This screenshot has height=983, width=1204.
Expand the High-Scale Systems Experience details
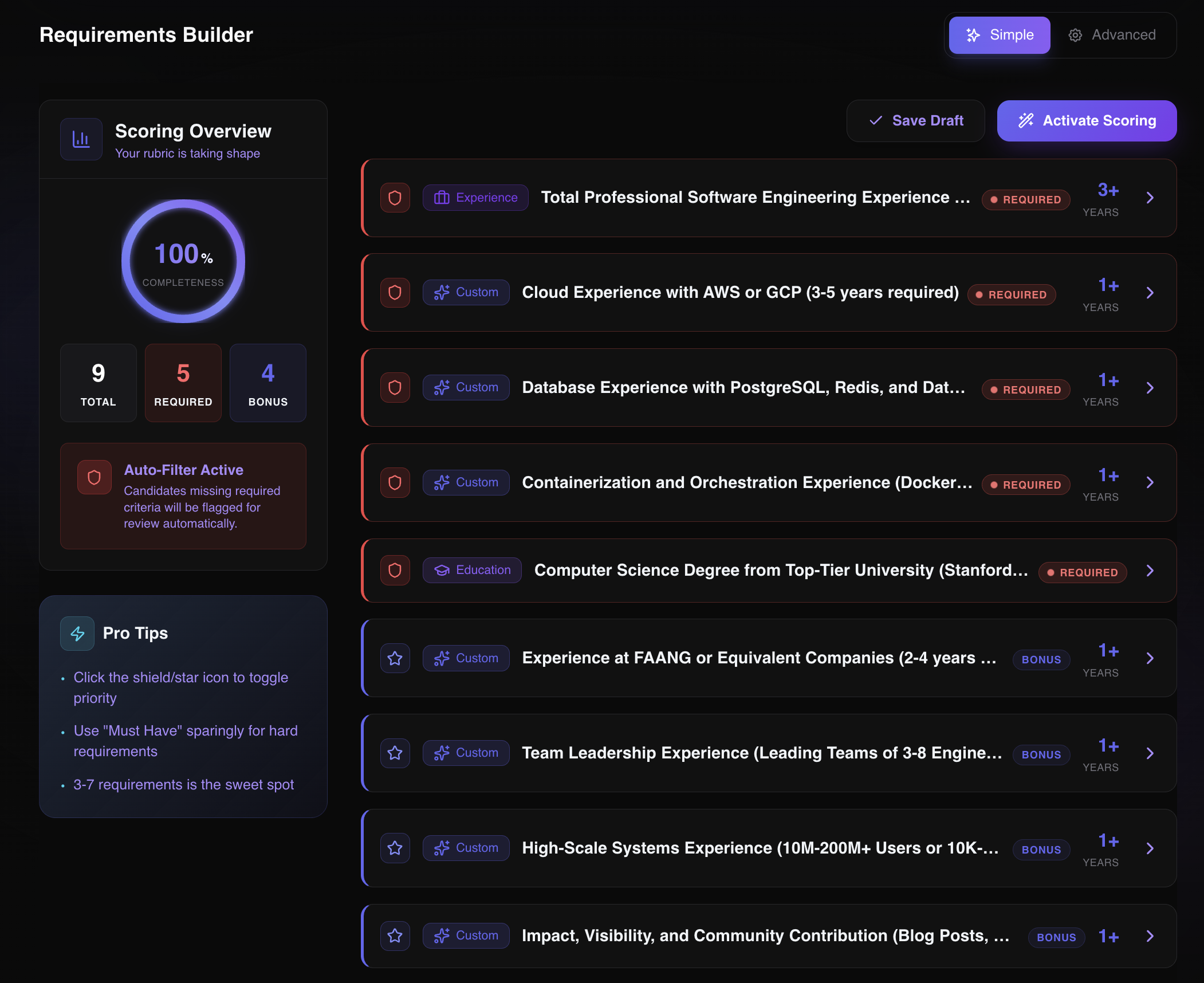point(1151,848)
